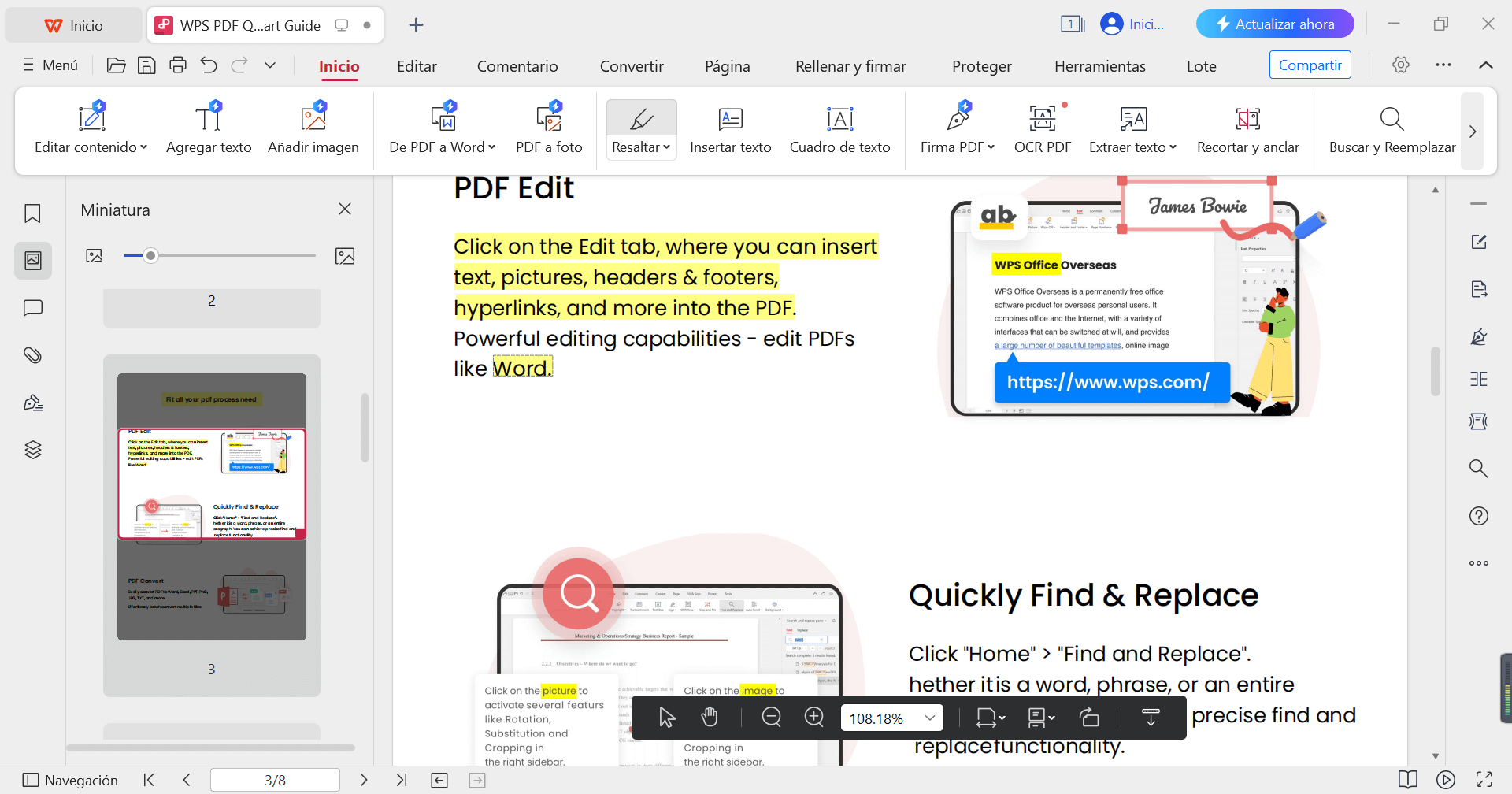Image resolution: width=1512 pixels, height=794 pixels.
Task: Open the zoom percentage dropdown
Action: pyautogui.click(x=930, y=718)
